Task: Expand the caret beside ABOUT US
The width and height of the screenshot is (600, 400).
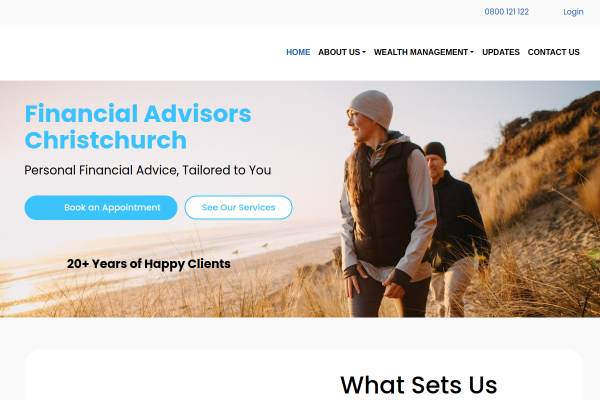Action: tap(364, 52)
